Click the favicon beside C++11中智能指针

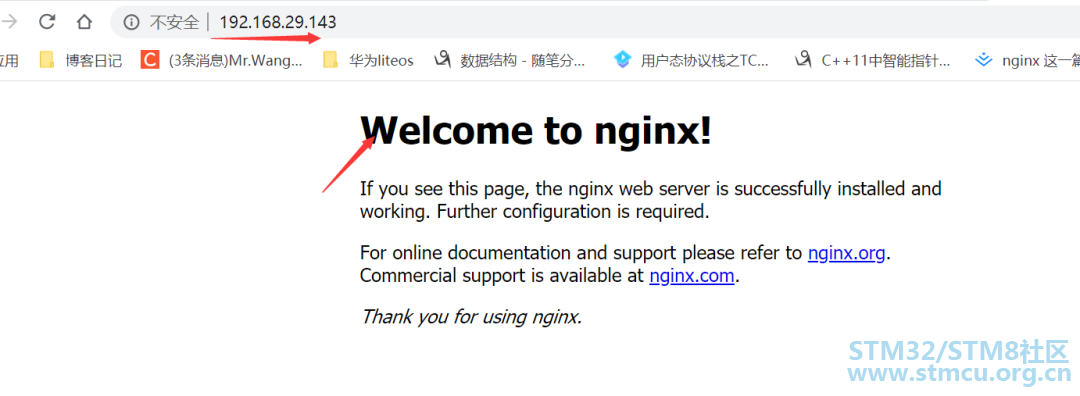[803, 61]
